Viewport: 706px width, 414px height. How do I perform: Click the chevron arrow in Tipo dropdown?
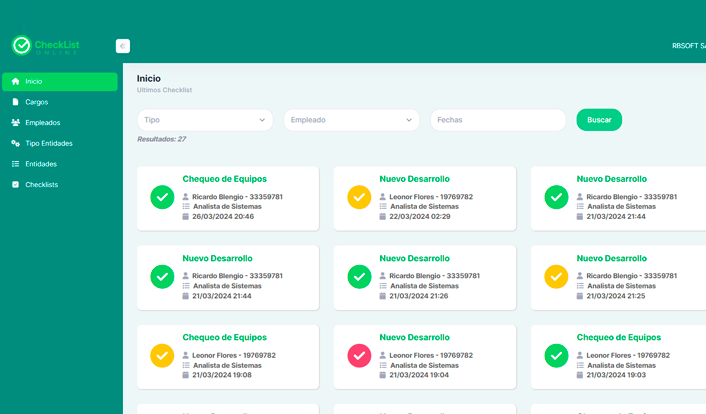point(262,120)
